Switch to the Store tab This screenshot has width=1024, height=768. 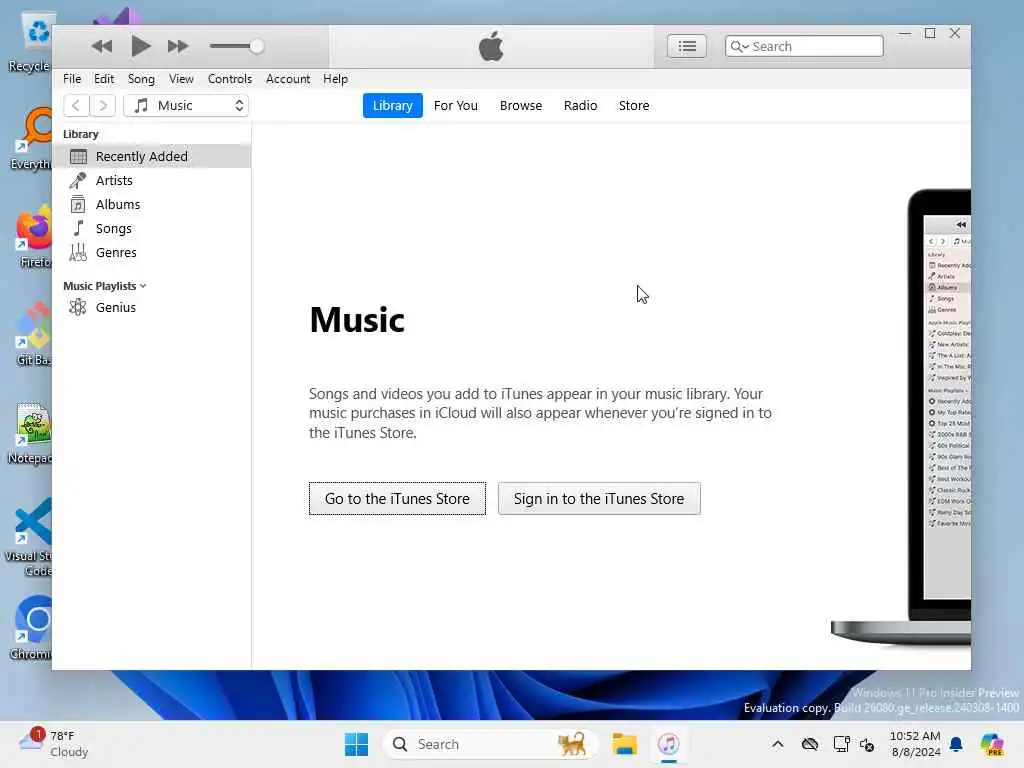633,106
